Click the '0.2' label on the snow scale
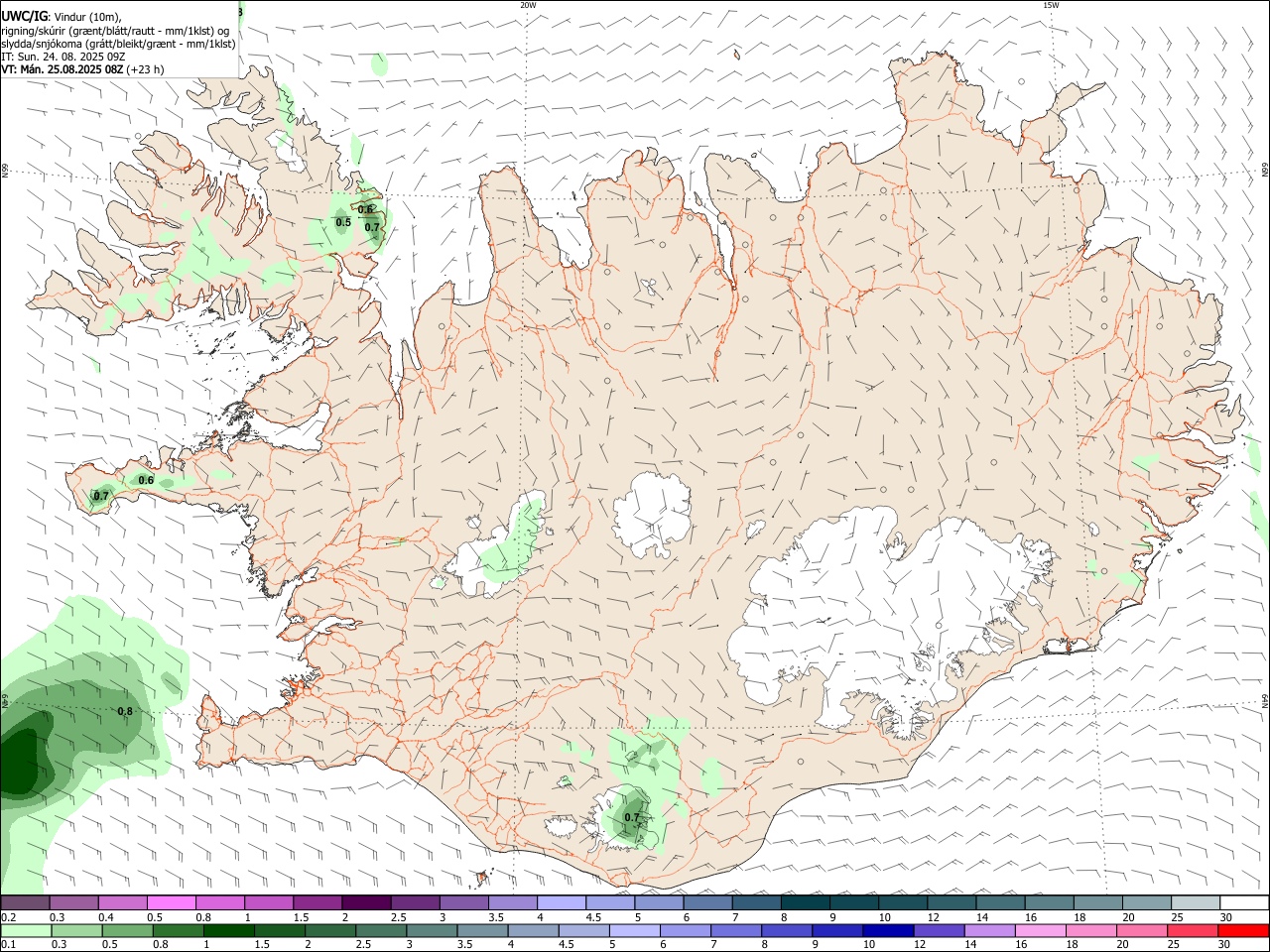 point(8,917)
